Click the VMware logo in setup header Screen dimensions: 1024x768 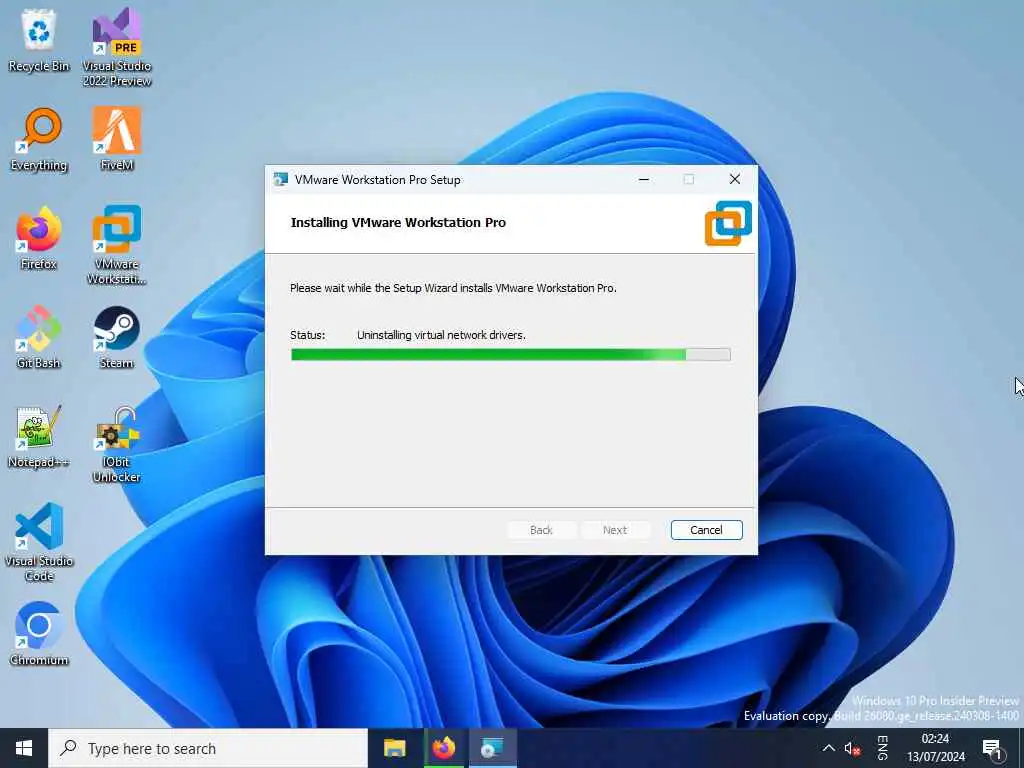pos(728,223)
